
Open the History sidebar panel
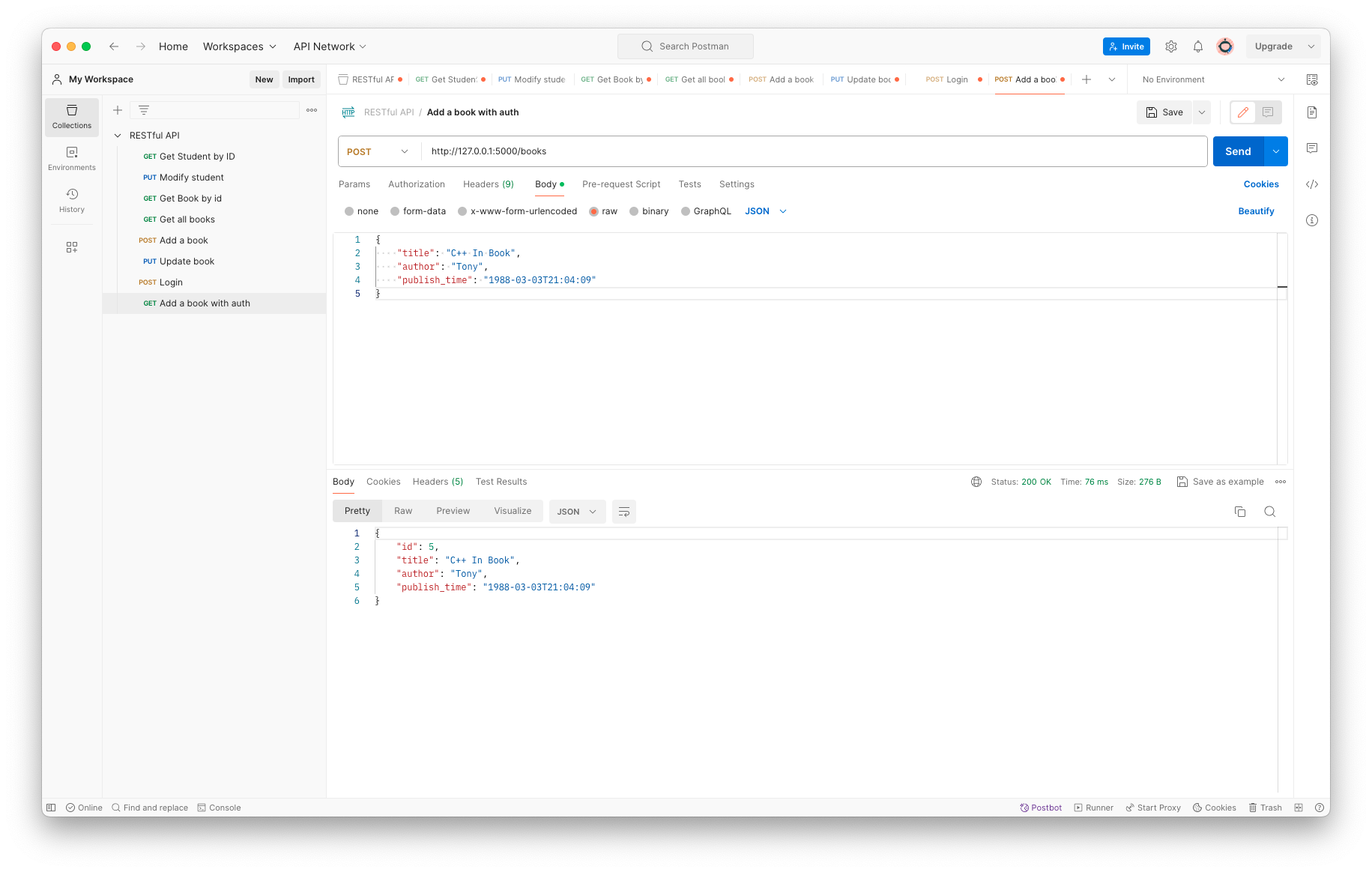coord(72,200)
